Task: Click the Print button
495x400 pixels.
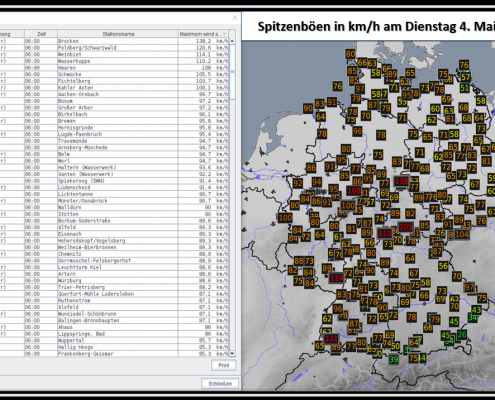Action: point(223,365)
